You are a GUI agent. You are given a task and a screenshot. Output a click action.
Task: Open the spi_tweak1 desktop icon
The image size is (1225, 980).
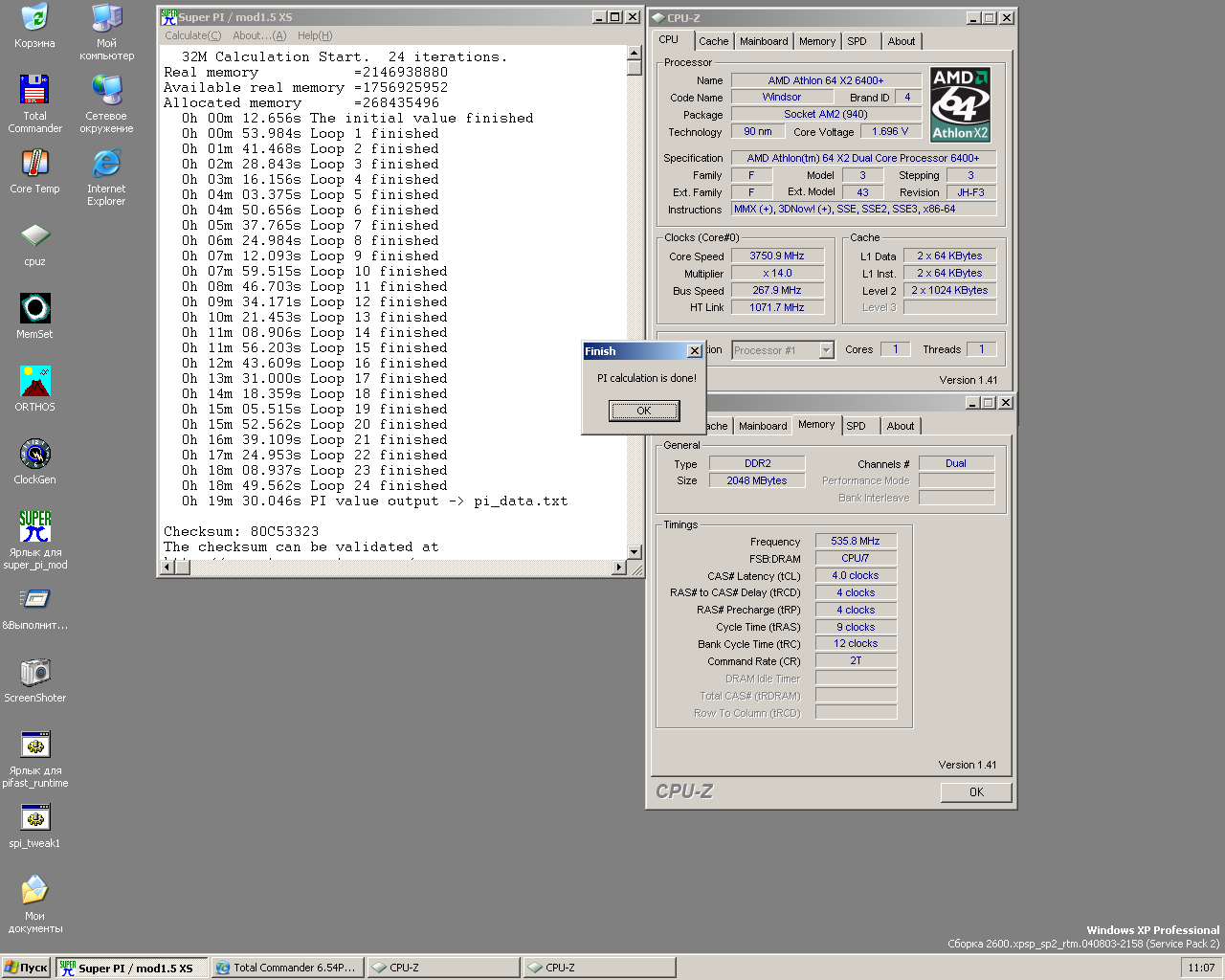[34, 827]
